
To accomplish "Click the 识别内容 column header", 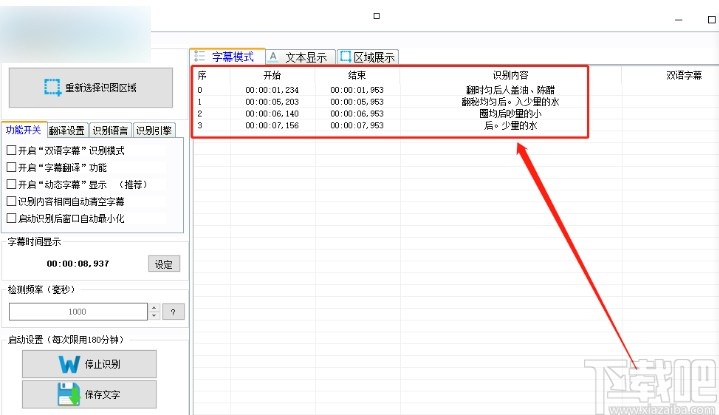I will point(510,75).
